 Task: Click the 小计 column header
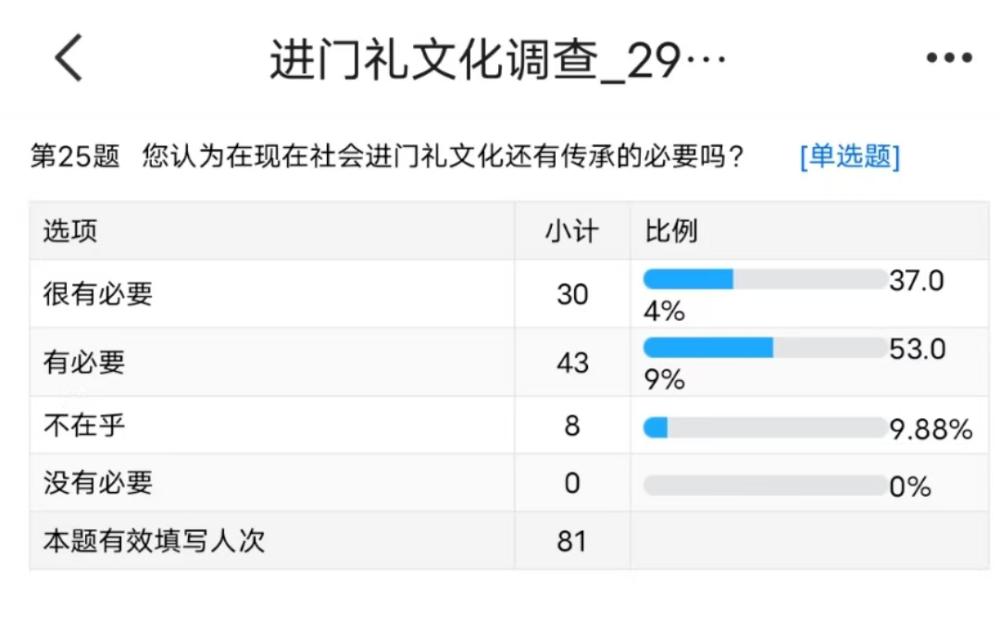click(x=571, y=232)
